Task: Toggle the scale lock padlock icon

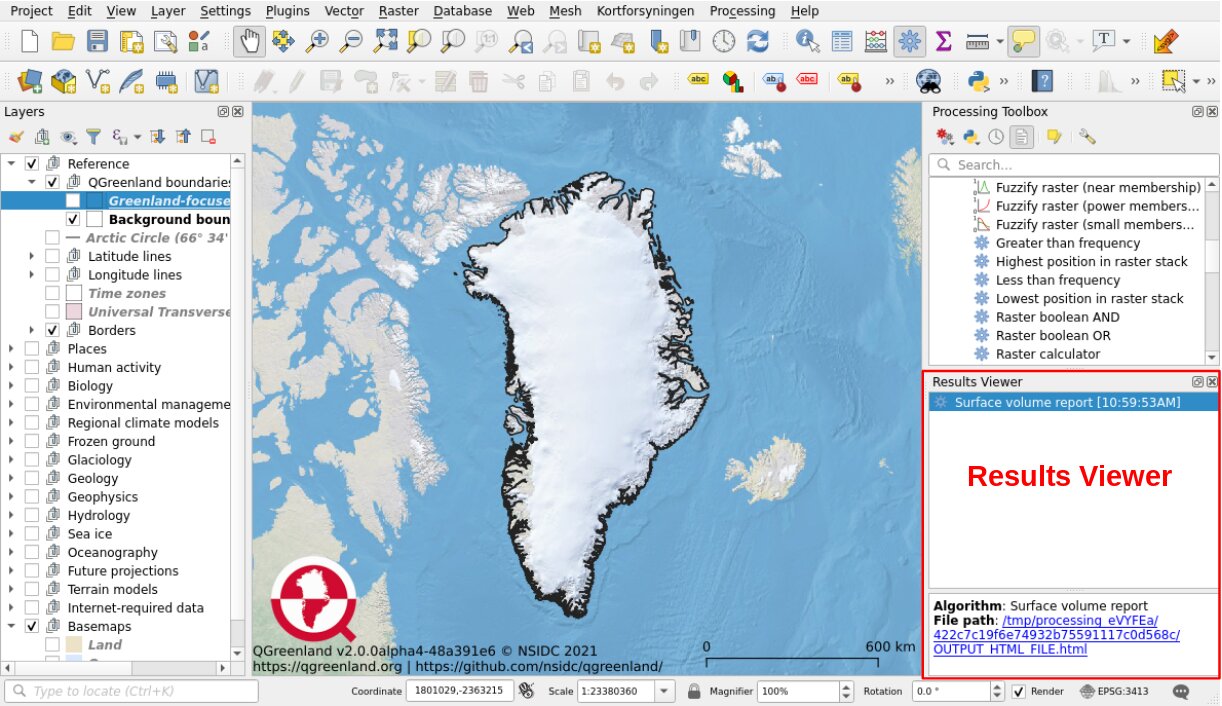Action: [694, 691]
